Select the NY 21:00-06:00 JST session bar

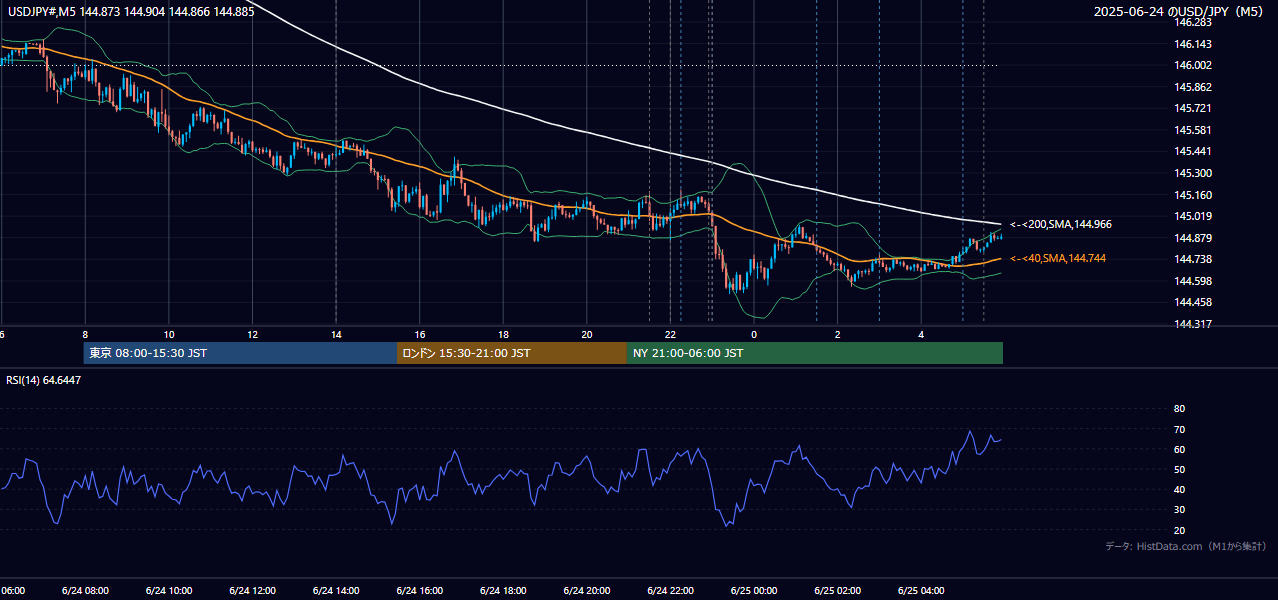tap(815, 353)
